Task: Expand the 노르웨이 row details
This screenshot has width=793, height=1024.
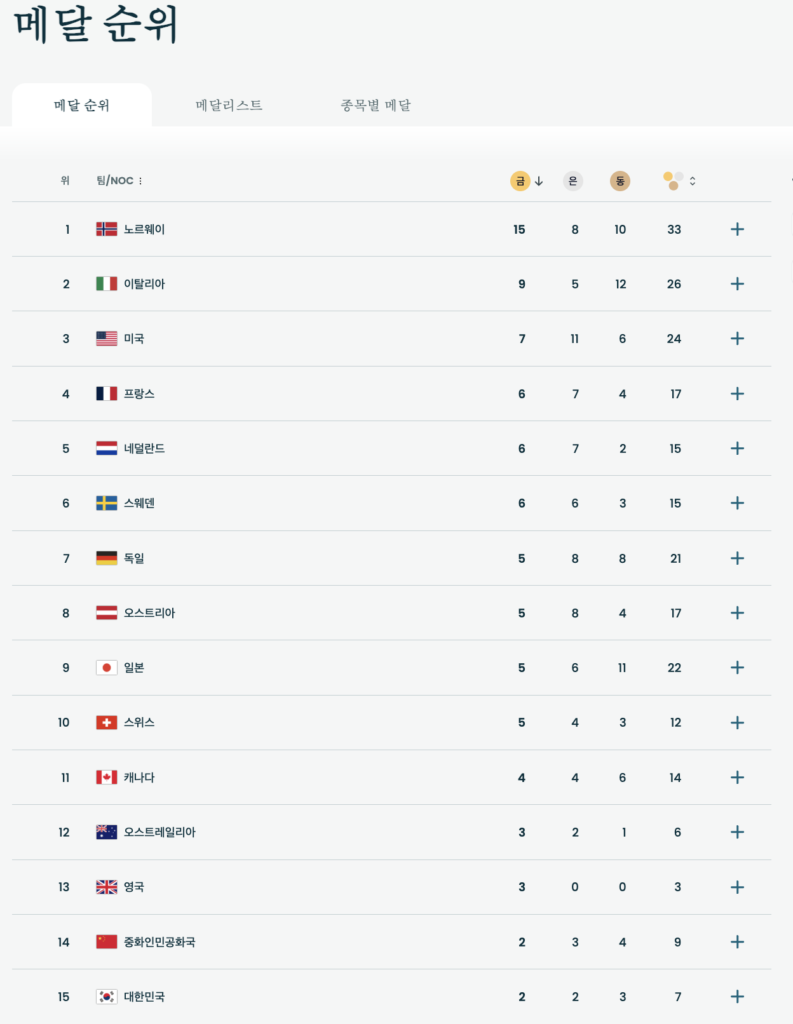Action: [737, 229]
